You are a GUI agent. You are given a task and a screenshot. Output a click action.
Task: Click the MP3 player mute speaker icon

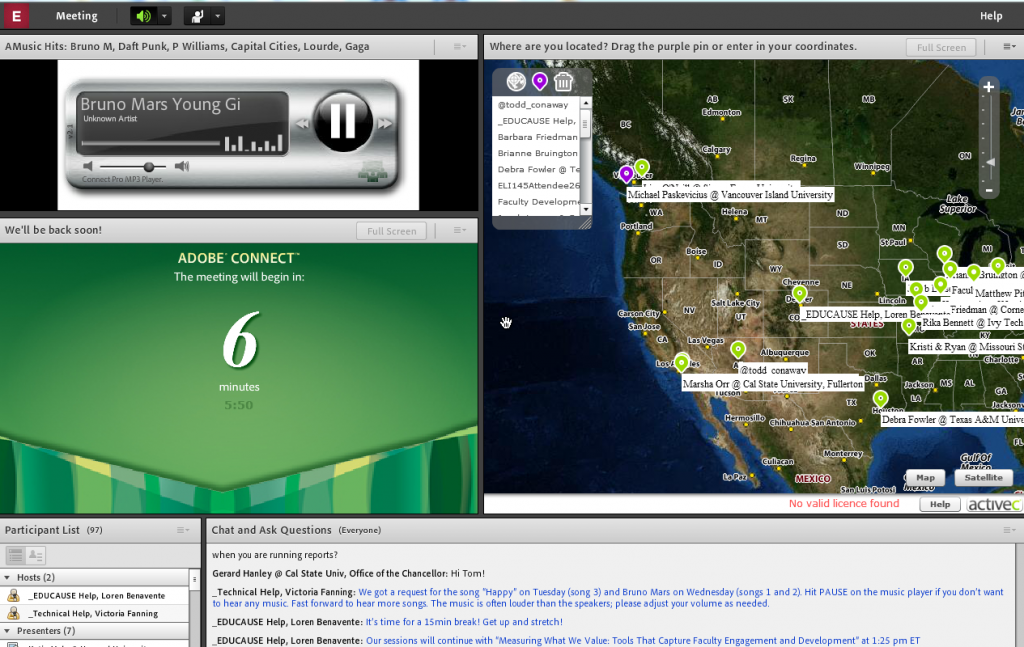pyautogui.click(x=88, y=166)
